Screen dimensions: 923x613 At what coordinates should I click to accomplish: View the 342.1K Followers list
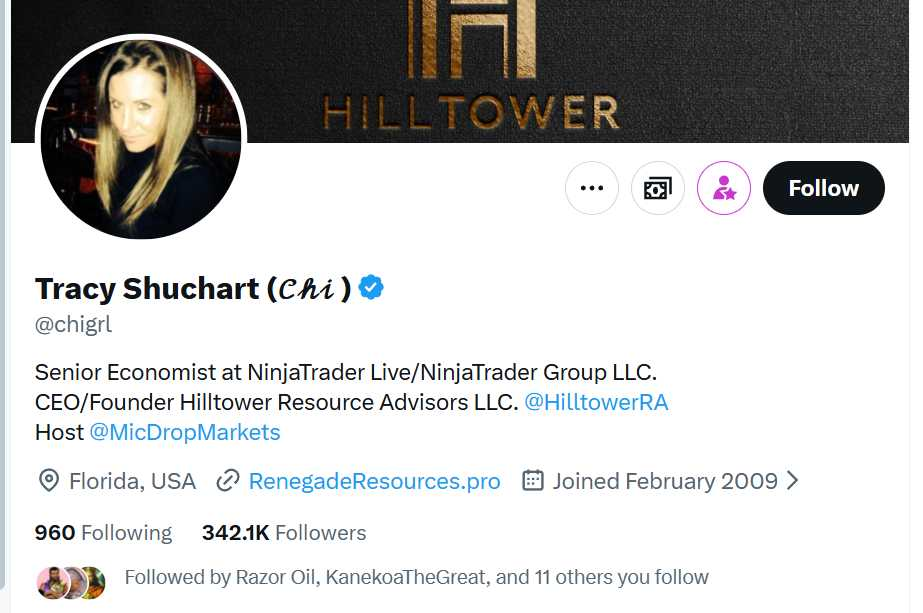tap(284, 533)
